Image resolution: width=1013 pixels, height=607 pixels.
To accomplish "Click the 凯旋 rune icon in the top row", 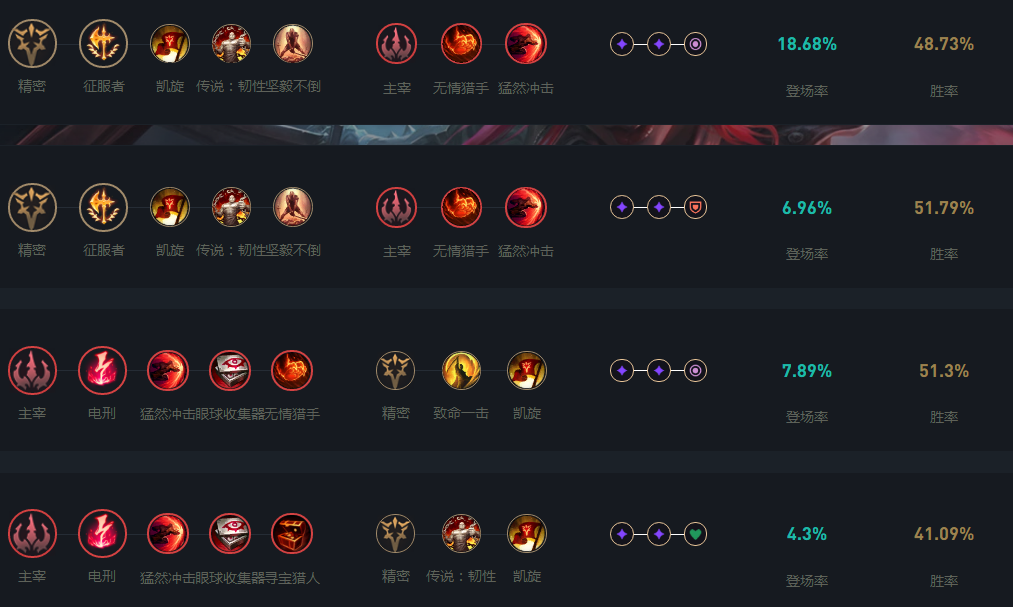I will point(169,43).
